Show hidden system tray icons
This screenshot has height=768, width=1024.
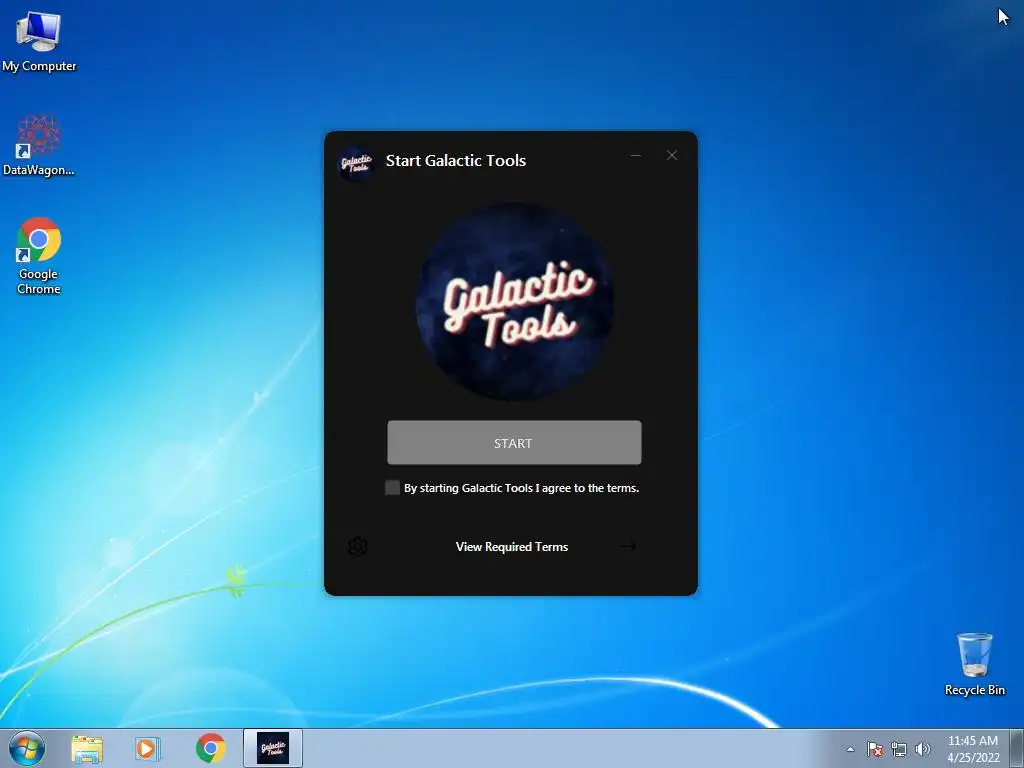point(850,749)
